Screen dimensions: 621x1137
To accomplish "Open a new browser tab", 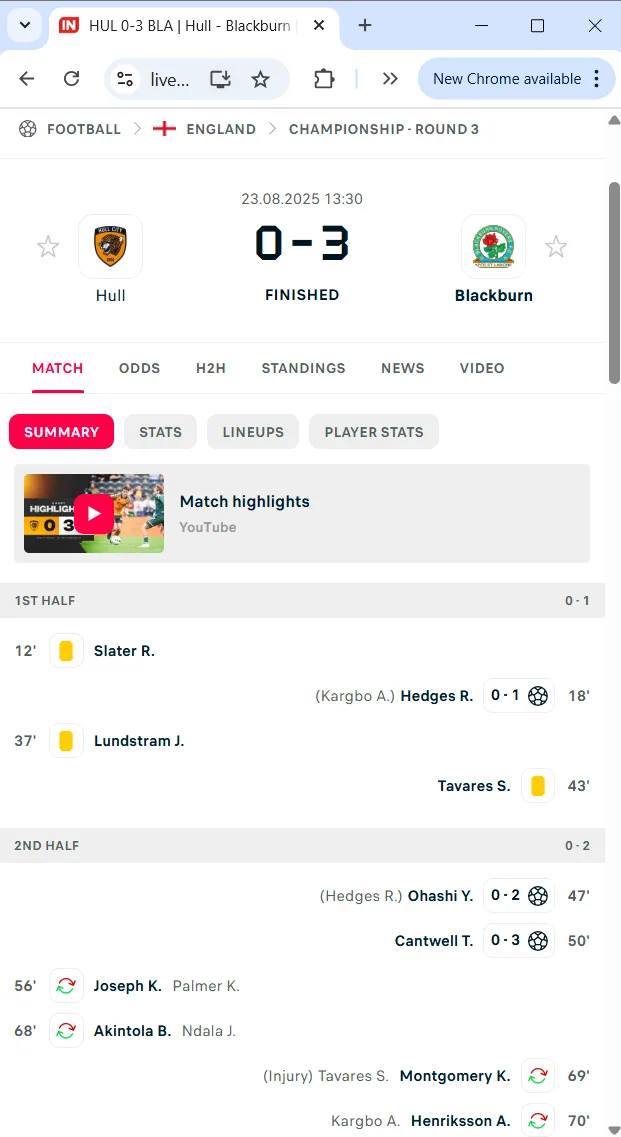I will (365, 26).
